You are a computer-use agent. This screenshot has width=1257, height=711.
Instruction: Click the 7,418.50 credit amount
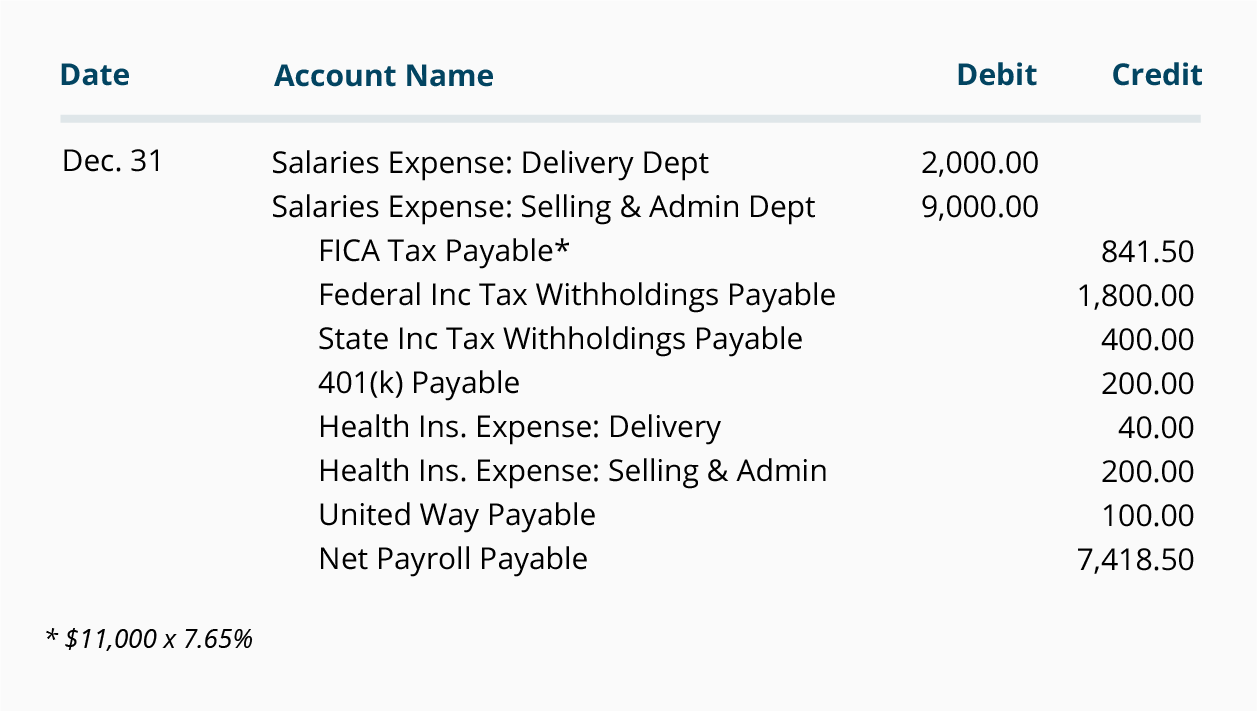[1135, 559]
